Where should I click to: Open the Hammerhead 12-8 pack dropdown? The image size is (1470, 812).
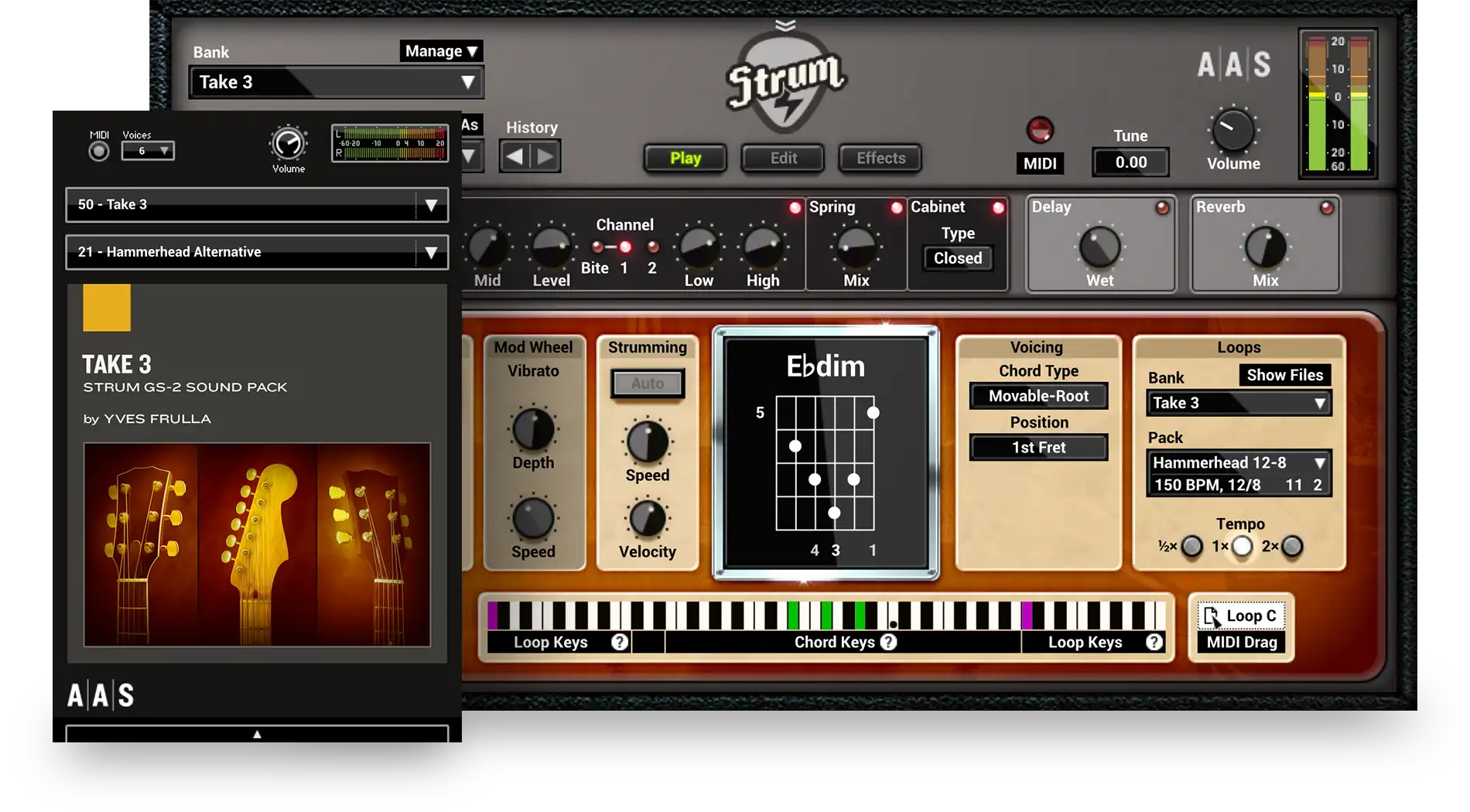pyautogui.click(x=1238, y=463)
